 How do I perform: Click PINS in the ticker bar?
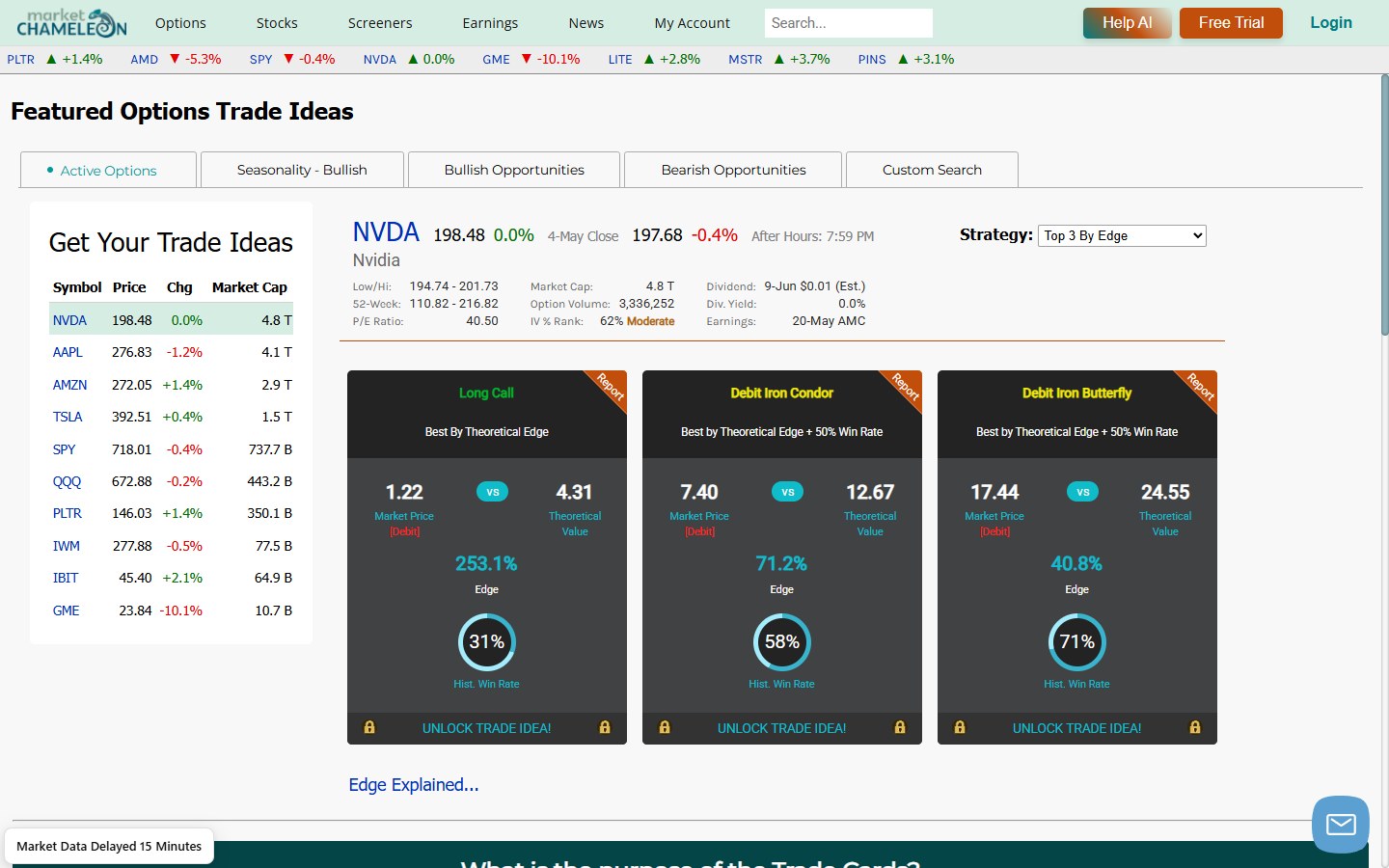872,59
